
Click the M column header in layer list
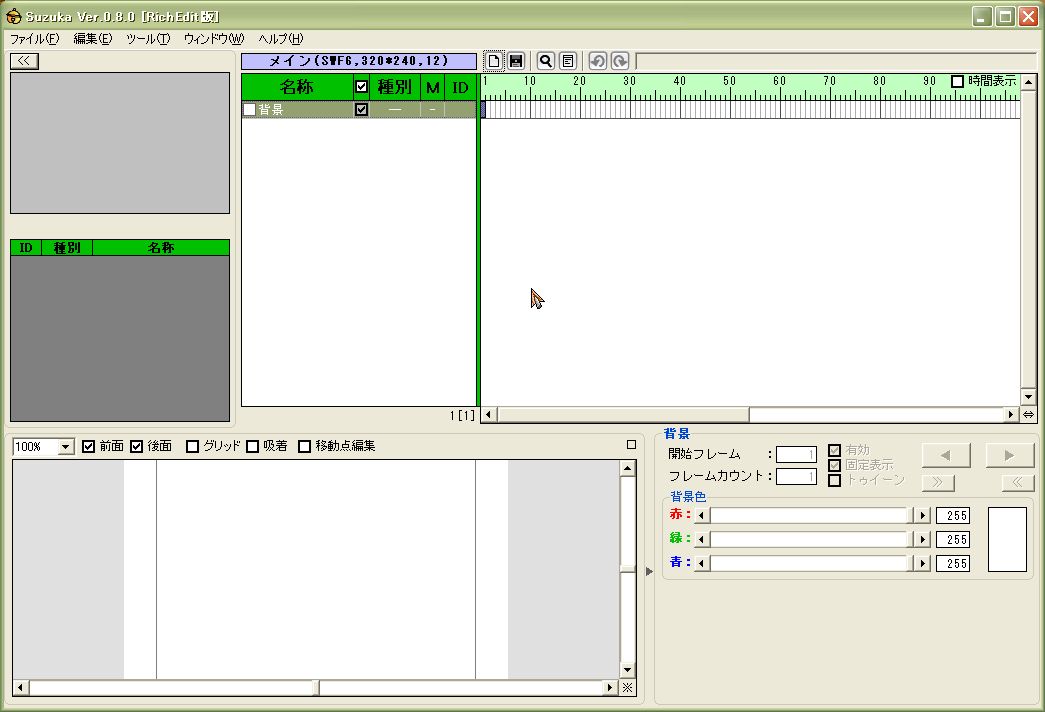coord(433,87)
